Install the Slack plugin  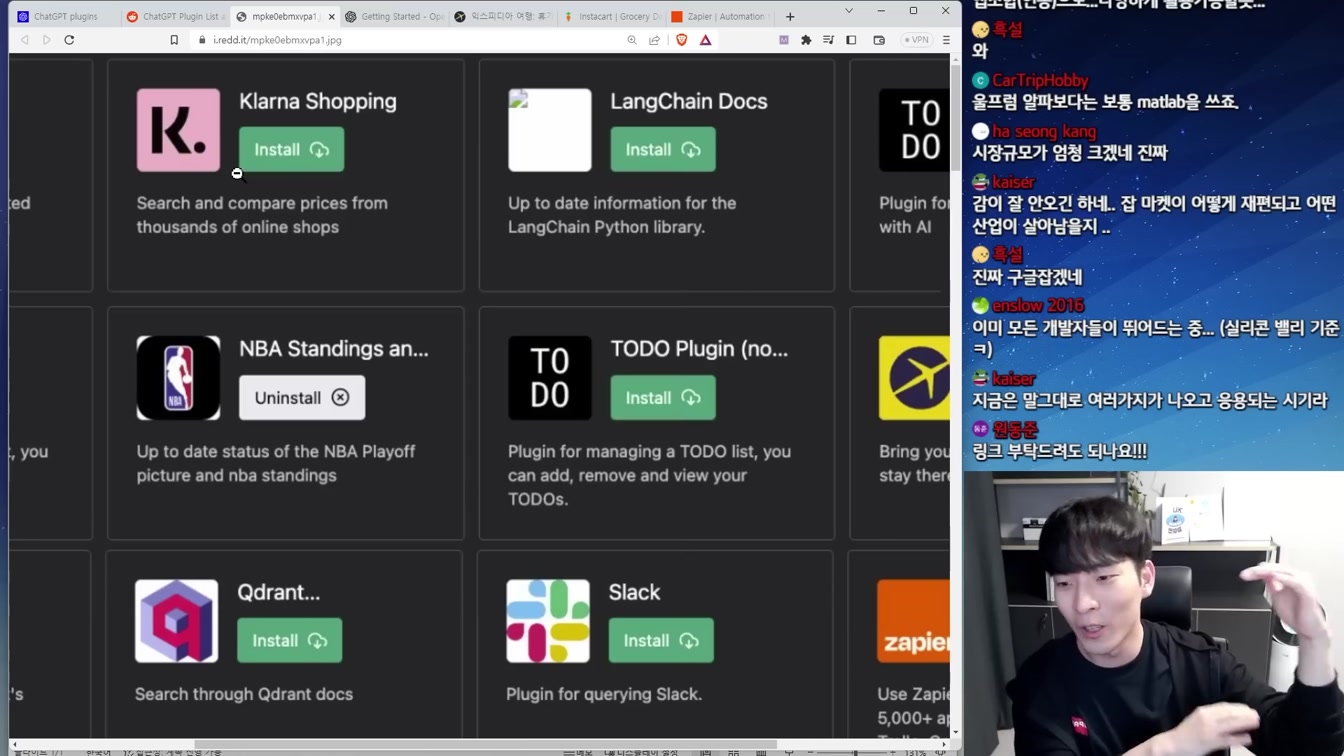tap(661, 640)
